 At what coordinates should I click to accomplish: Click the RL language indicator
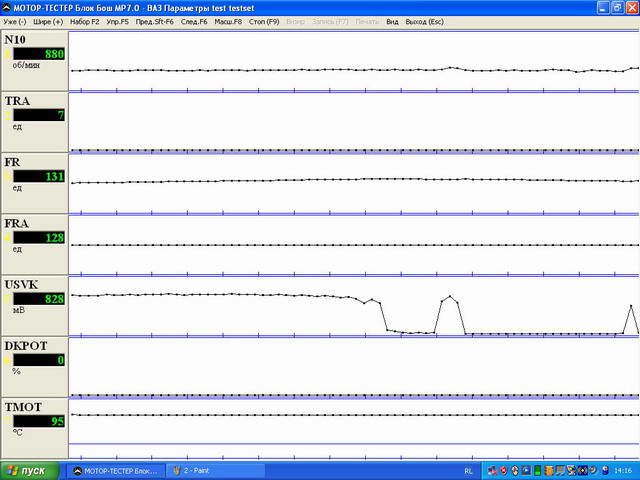(x=469, y=471)
